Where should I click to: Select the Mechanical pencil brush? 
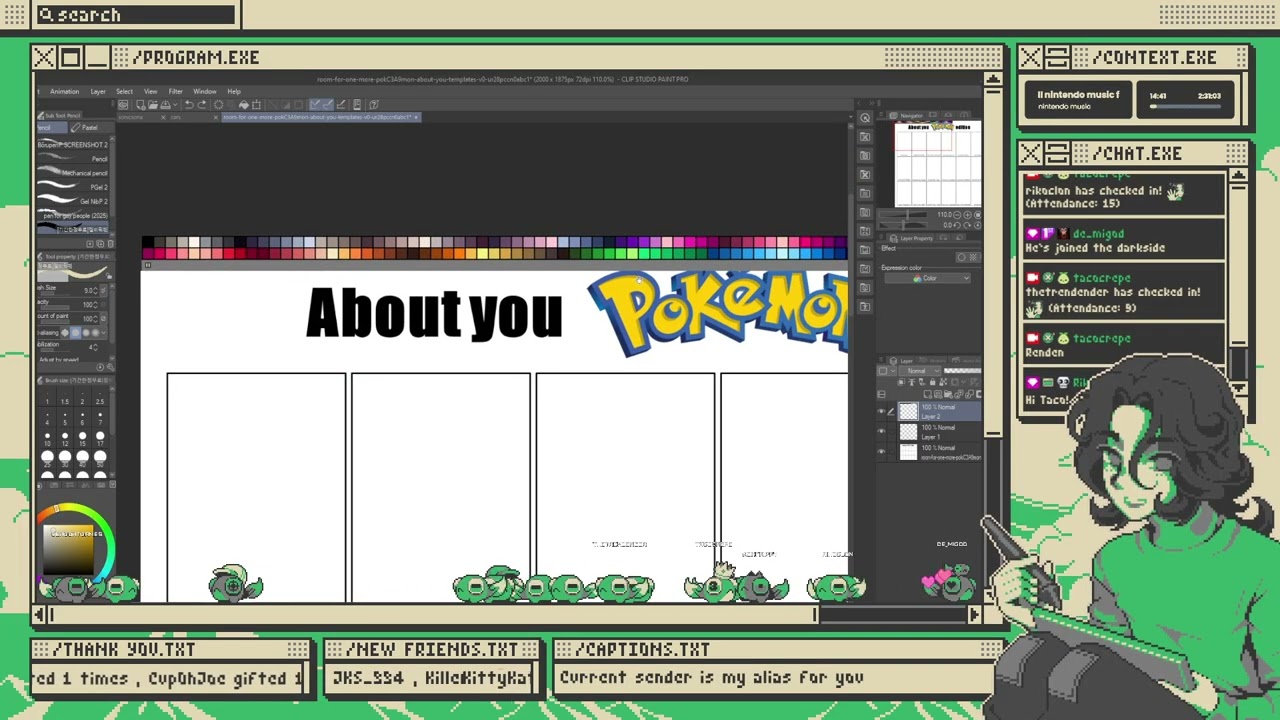pyautogui.click(x=72, y=172)
